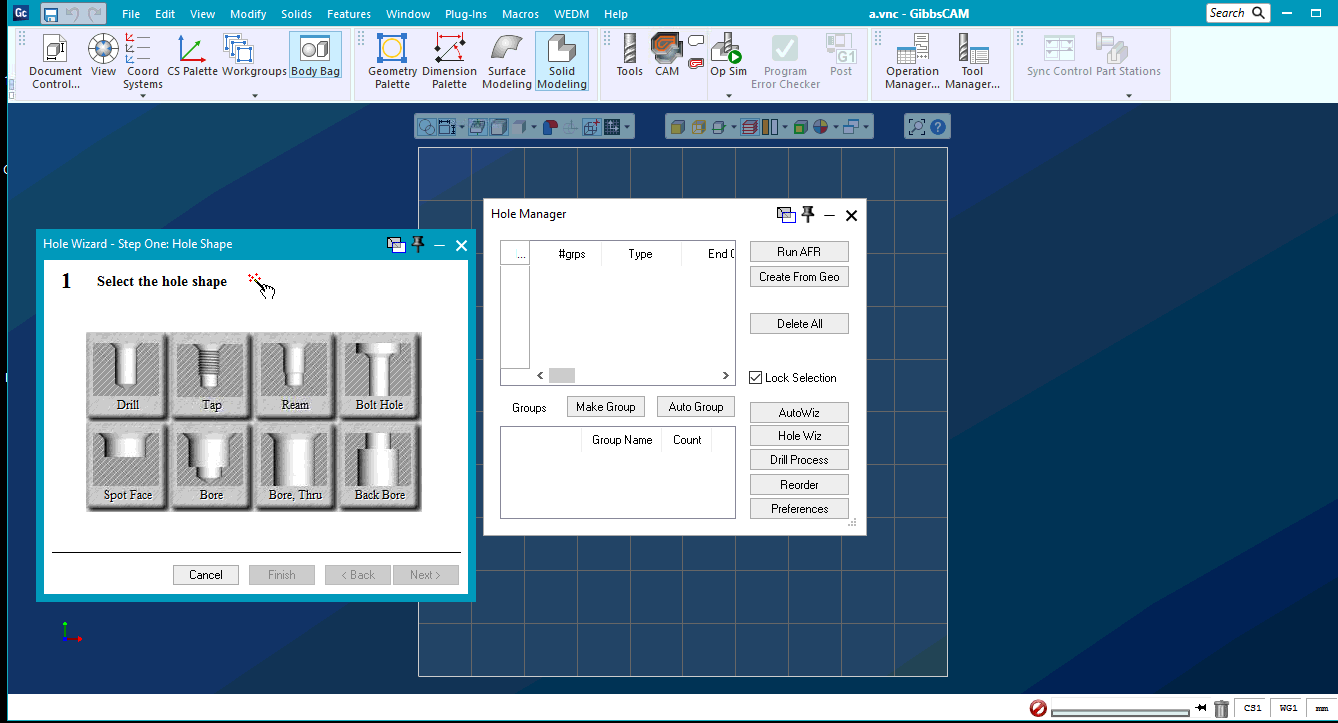Open the File menu
Image resolution: width=1338 pixels, height=723 pixels.
click(131, 14)
